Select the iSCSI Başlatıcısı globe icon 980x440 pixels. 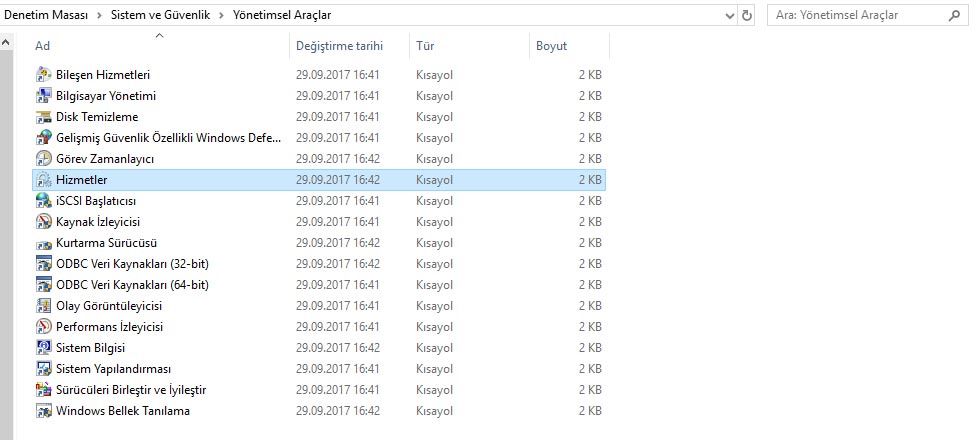click(44, 201)
